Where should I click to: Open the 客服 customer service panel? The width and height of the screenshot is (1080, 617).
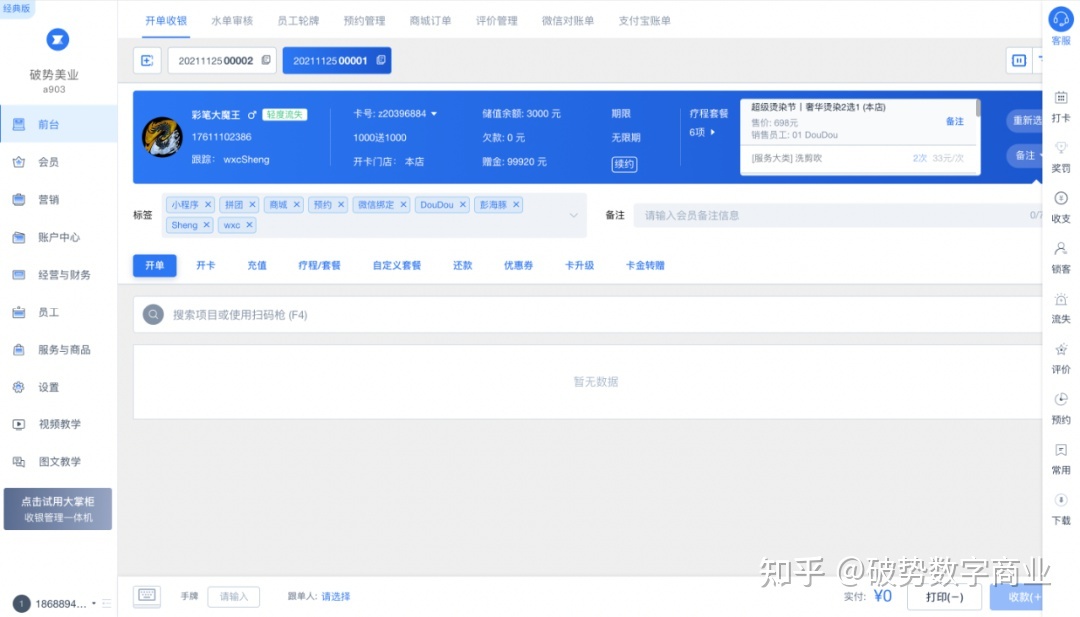pos(1061,28)
